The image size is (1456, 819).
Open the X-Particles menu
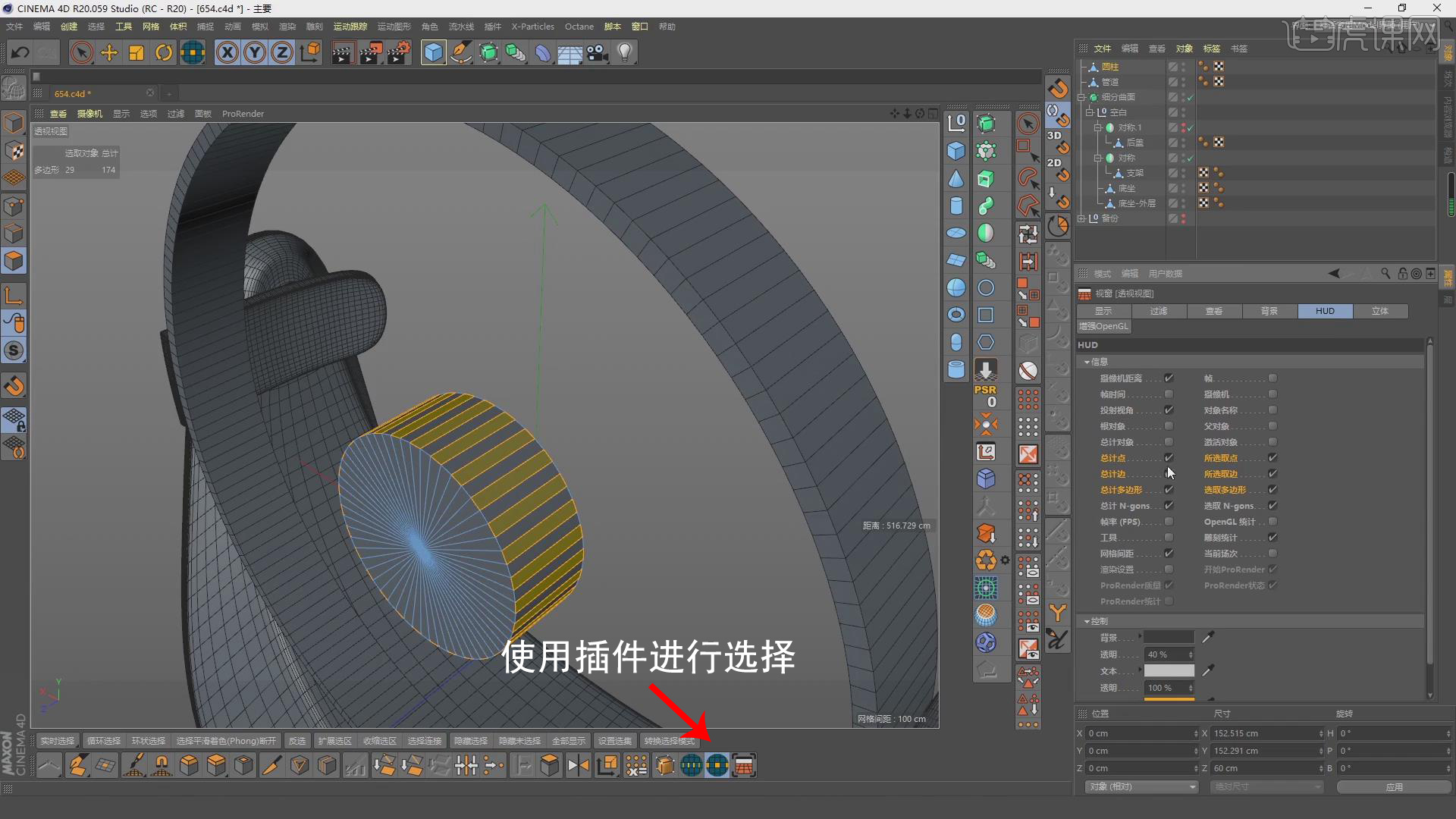pyautogui.click(x=532, y=27)
